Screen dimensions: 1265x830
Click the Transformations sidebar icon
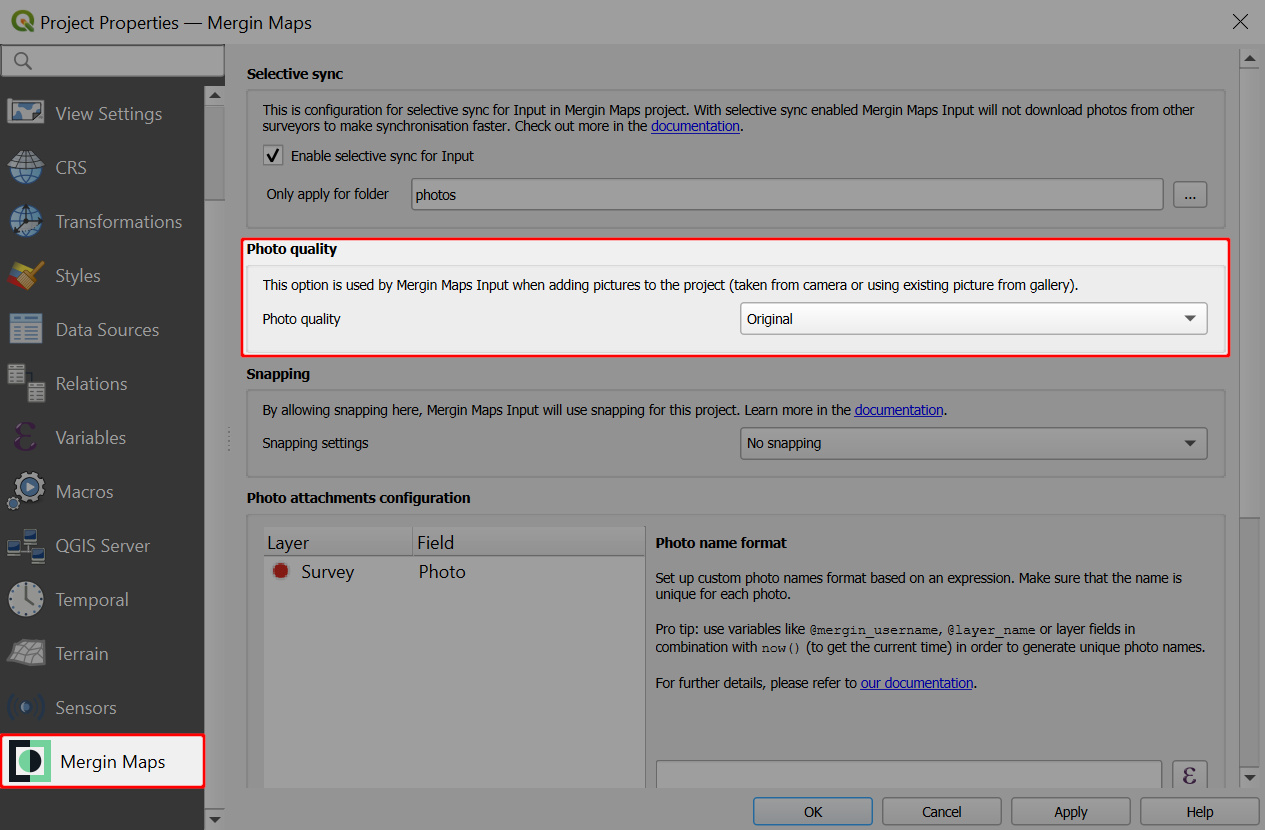(25, 221)
